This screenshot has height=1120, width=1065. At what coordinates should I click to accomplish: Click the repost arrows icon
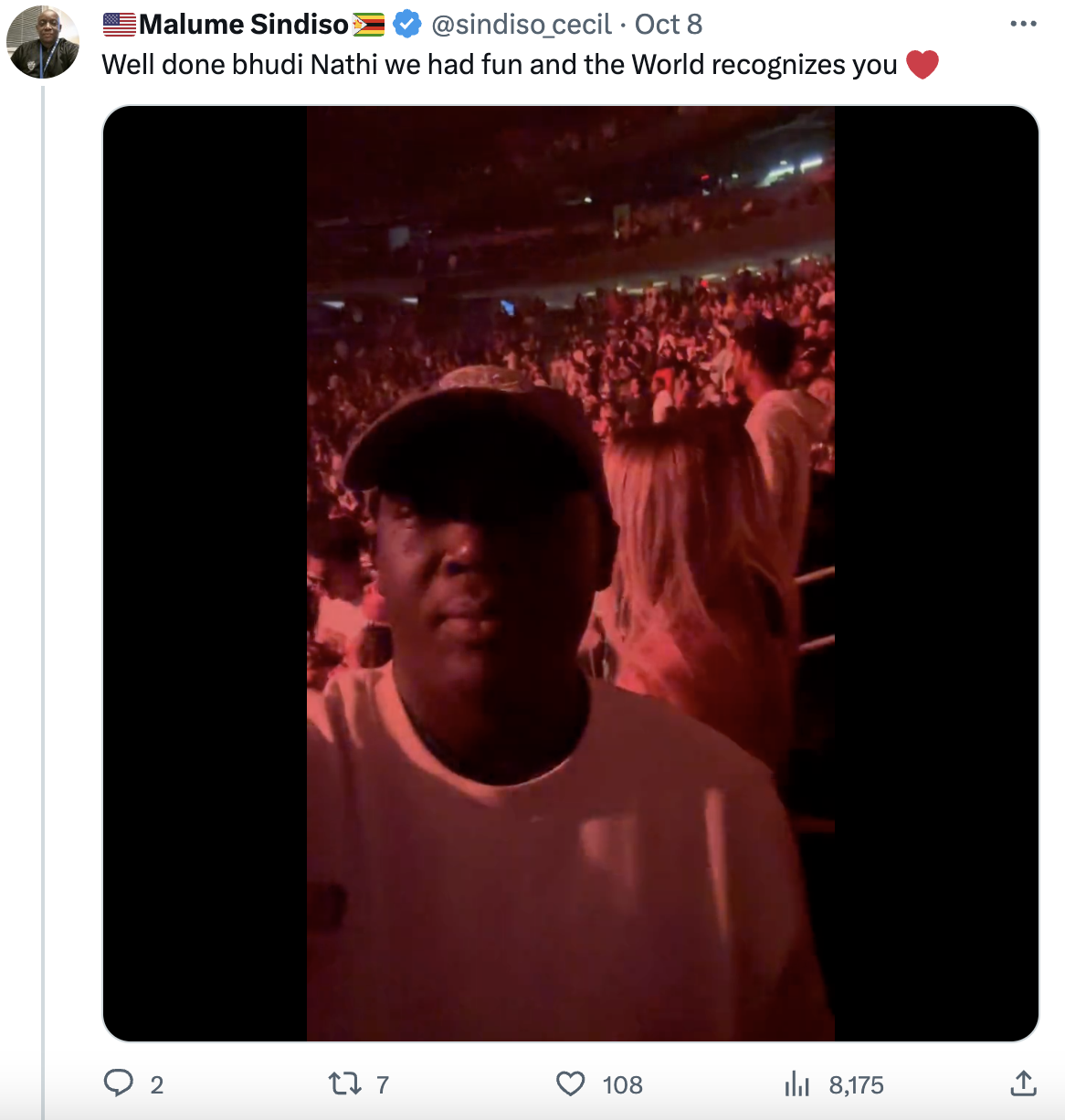344,1084
